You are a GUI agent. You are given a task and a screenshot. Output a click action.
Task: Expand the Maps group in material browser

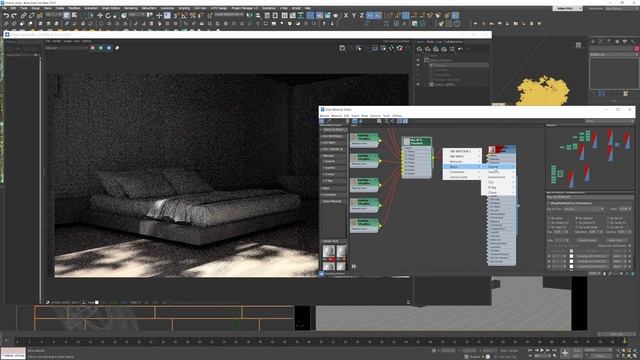(x=333, y=188)
